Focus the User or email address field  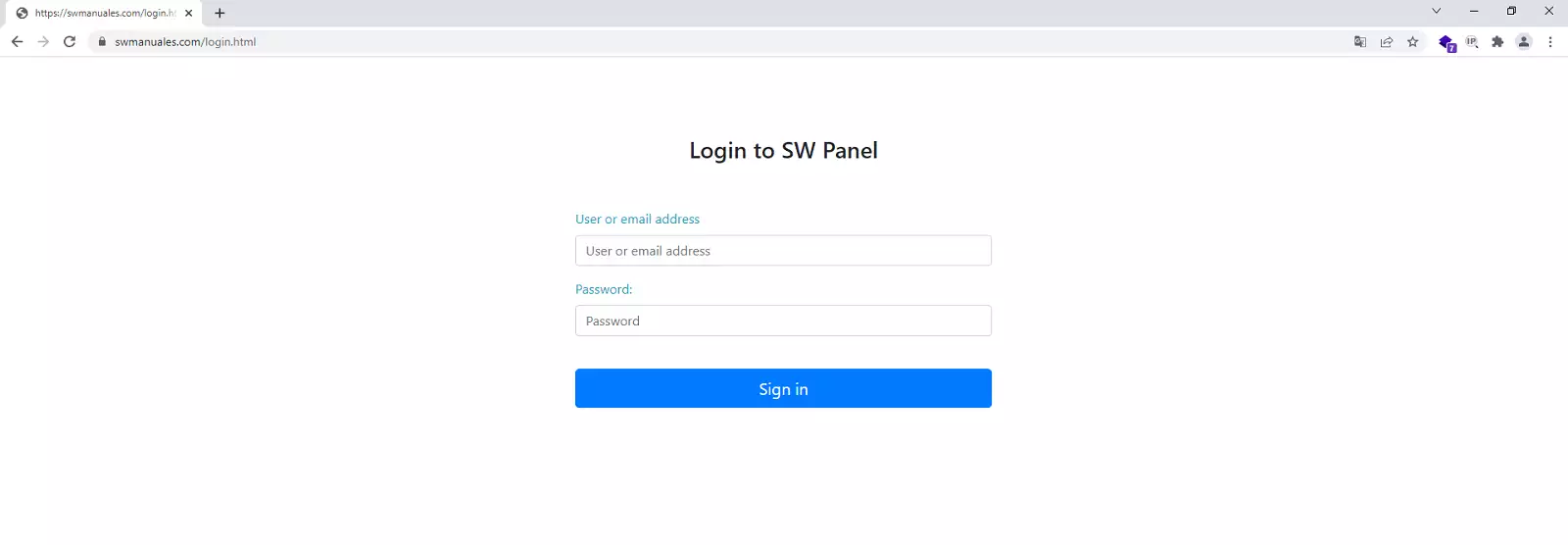click(x=783, y=251)
